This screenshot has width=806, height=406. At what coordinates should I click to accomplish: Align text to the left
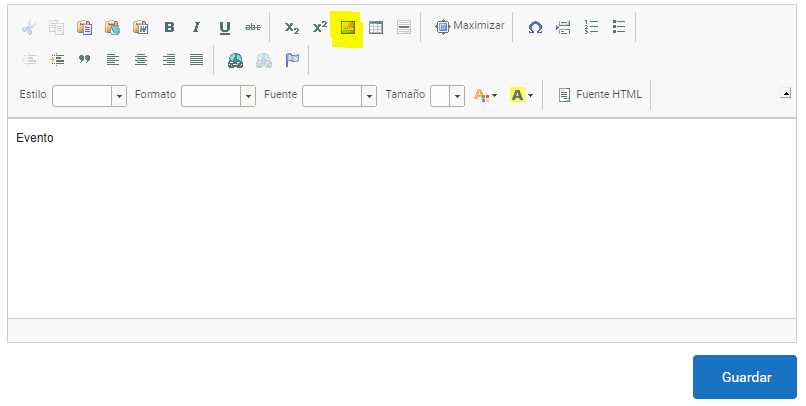(113, 60)
